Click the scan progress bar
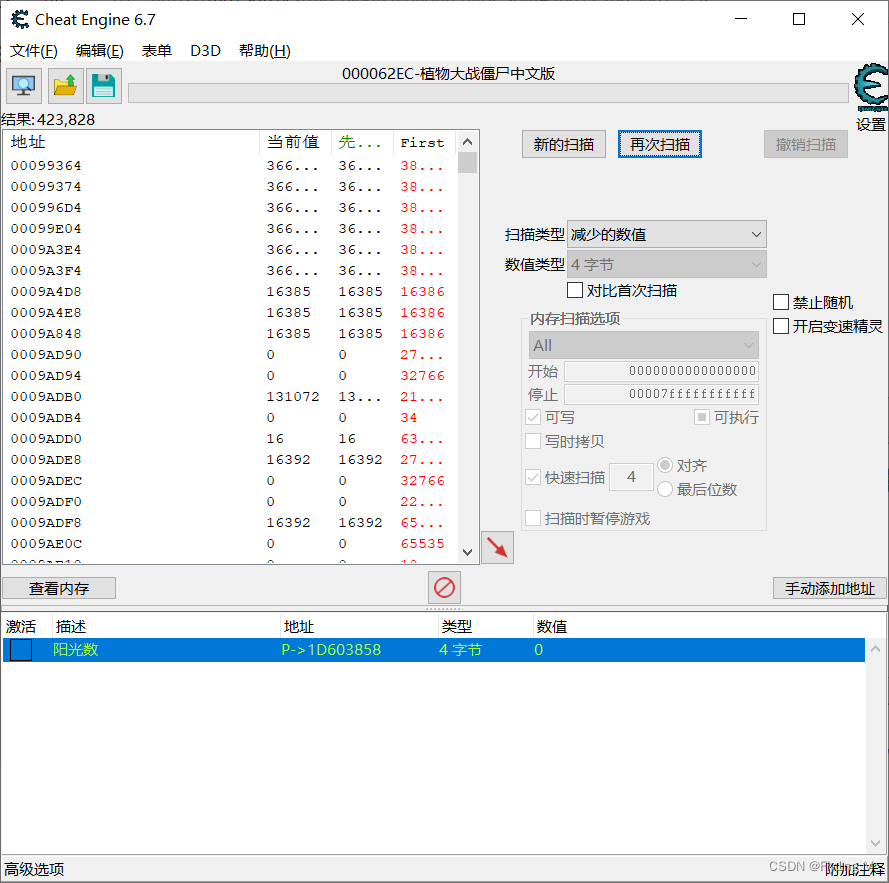 pyautogui.click(x=488, y=93)
